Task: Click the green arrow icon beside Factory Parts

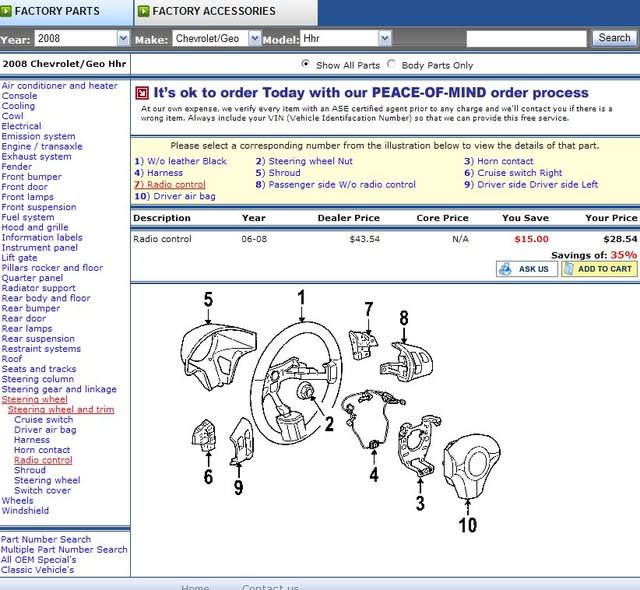Action: click(6, 11)
